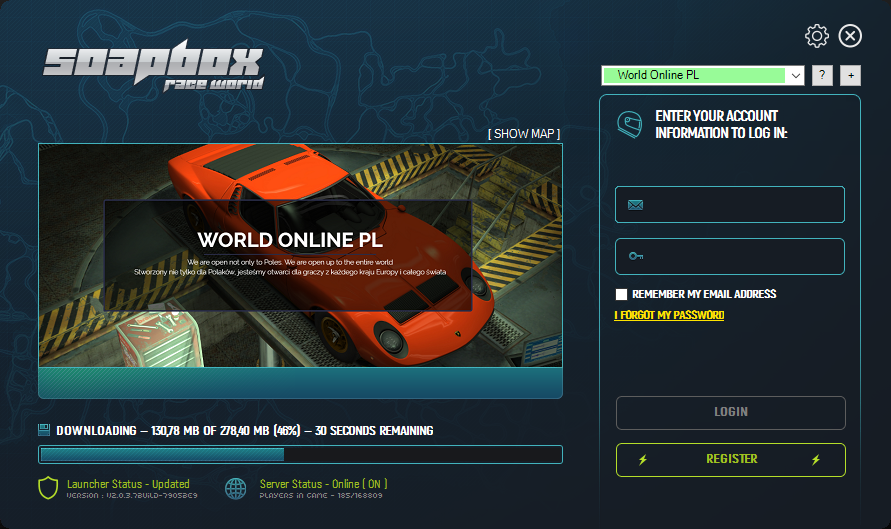Click the key icon in password field
The image size is (891, 529).
636,256
